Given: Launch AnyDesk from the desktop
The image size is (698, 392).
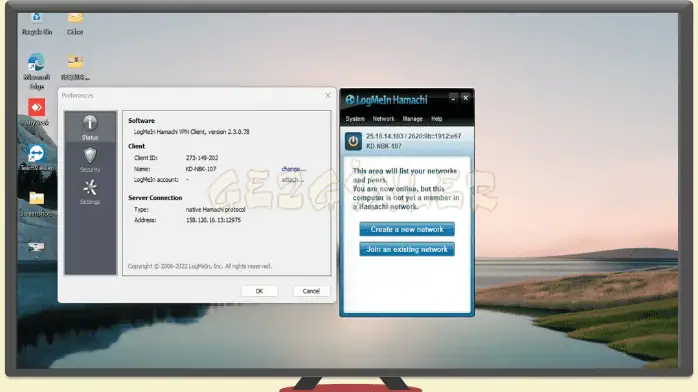Looking at the screenshot, I should (37, 112).
